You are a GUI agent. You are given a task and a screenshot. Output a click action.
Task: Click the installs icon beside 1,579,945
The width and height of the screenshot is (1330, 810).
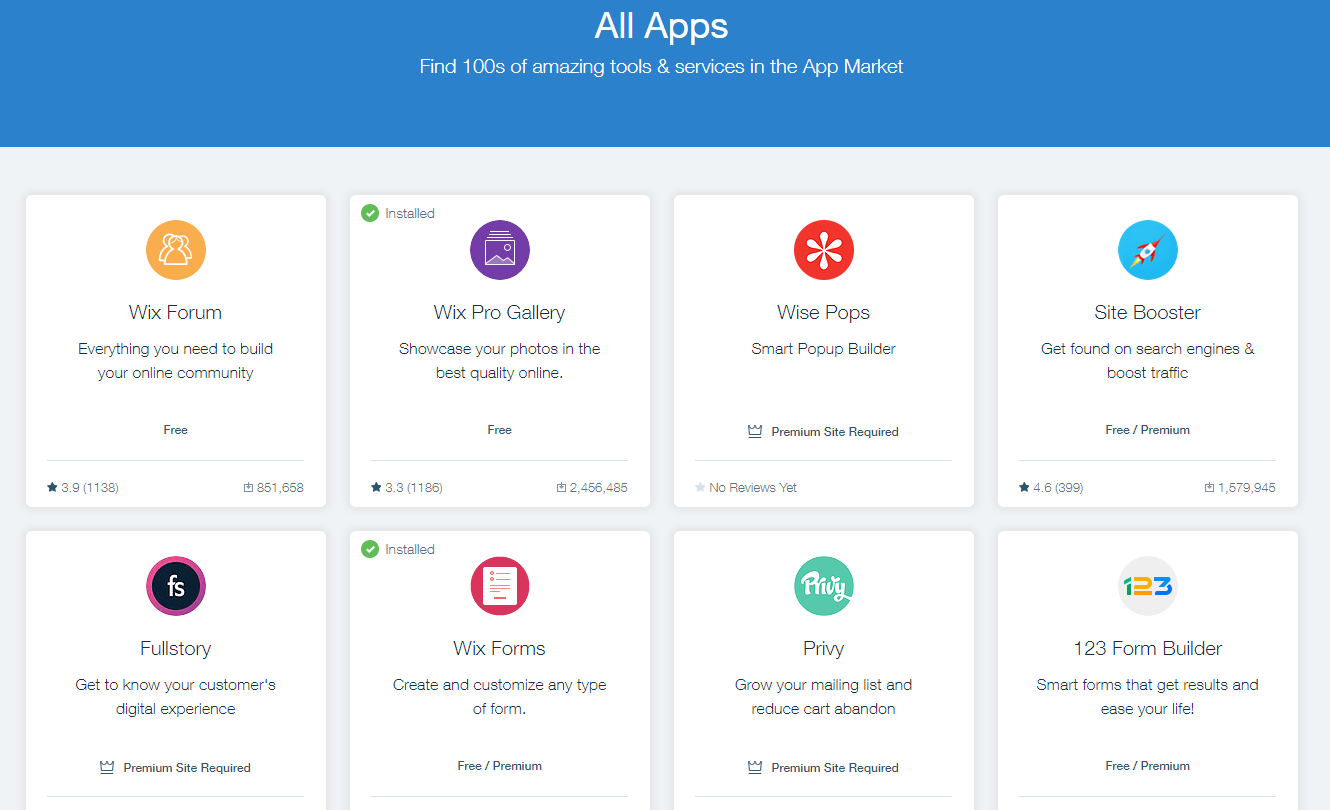pos(1209,488)
